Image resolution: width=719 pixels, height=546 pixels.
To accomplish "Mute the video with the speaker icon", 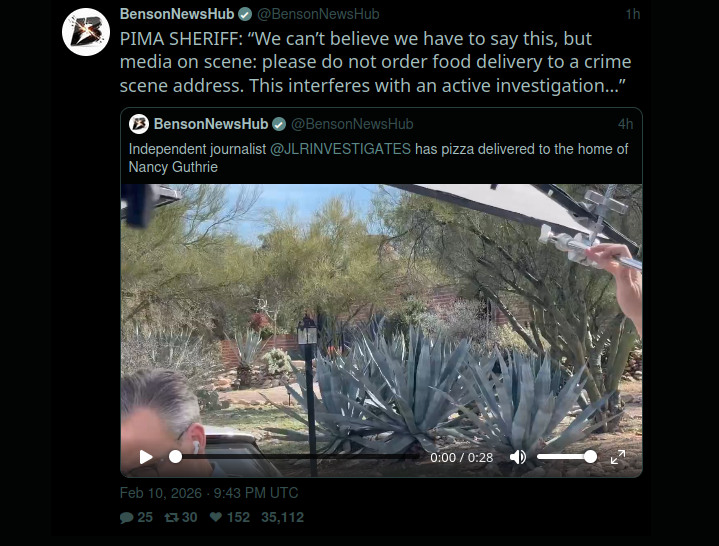I will click(x=518, y=457).
